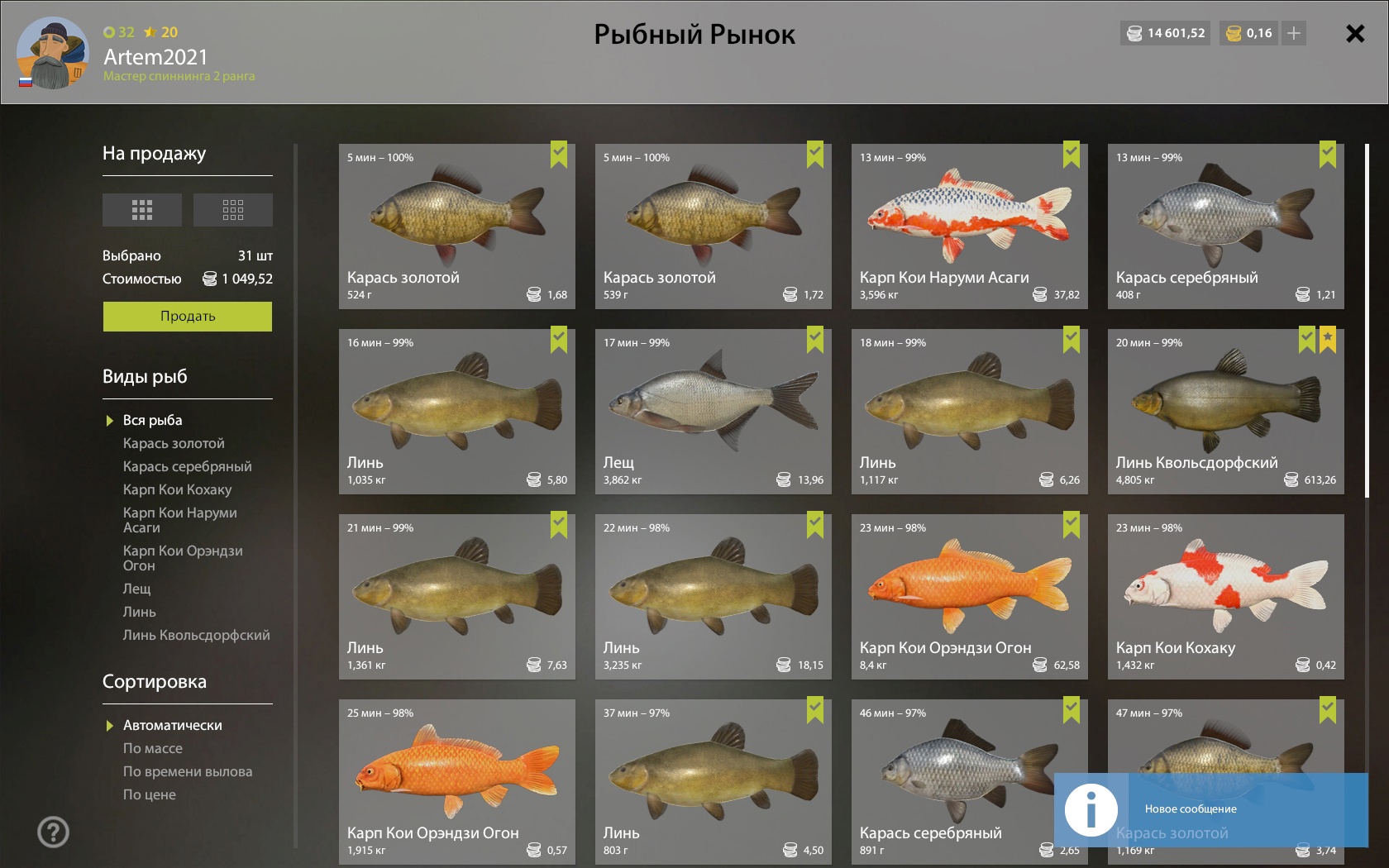
Task: Open the new message info icon
Action: pos(1091,810)
